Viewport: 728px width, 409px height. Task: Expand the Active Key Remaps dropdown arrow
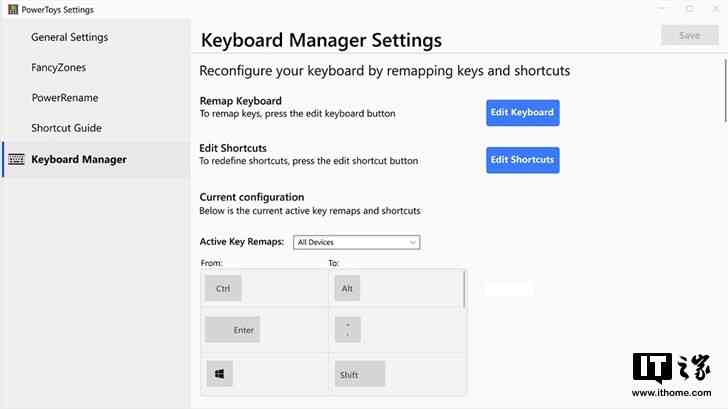click(x=412, y=242)
